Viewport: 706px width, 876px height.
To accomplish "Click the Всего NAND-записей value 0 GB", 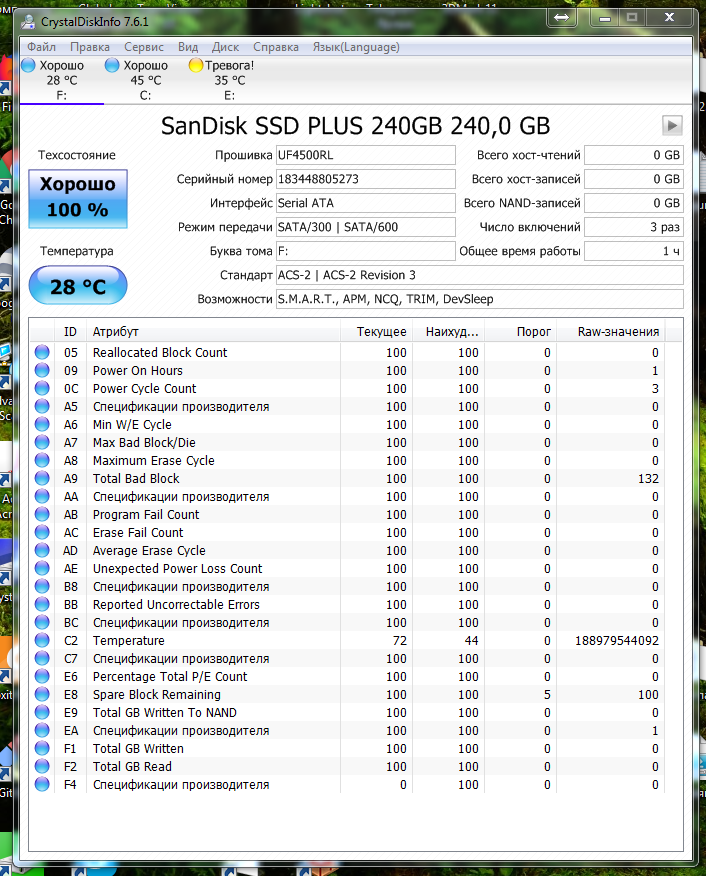I will tap(633, 203).
